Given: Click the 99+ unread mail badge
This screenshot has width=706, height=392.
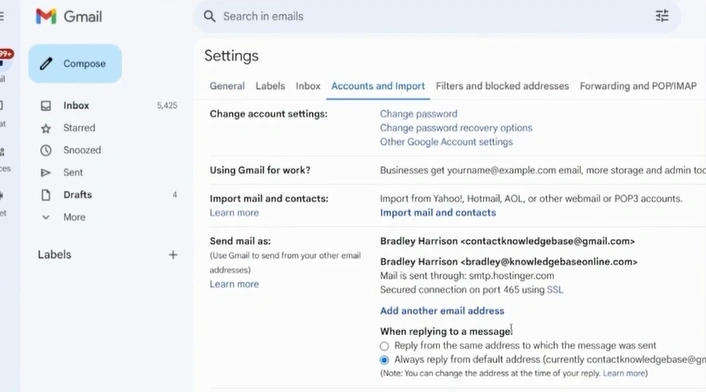Looking at the screenshot, I should point(6,54).
